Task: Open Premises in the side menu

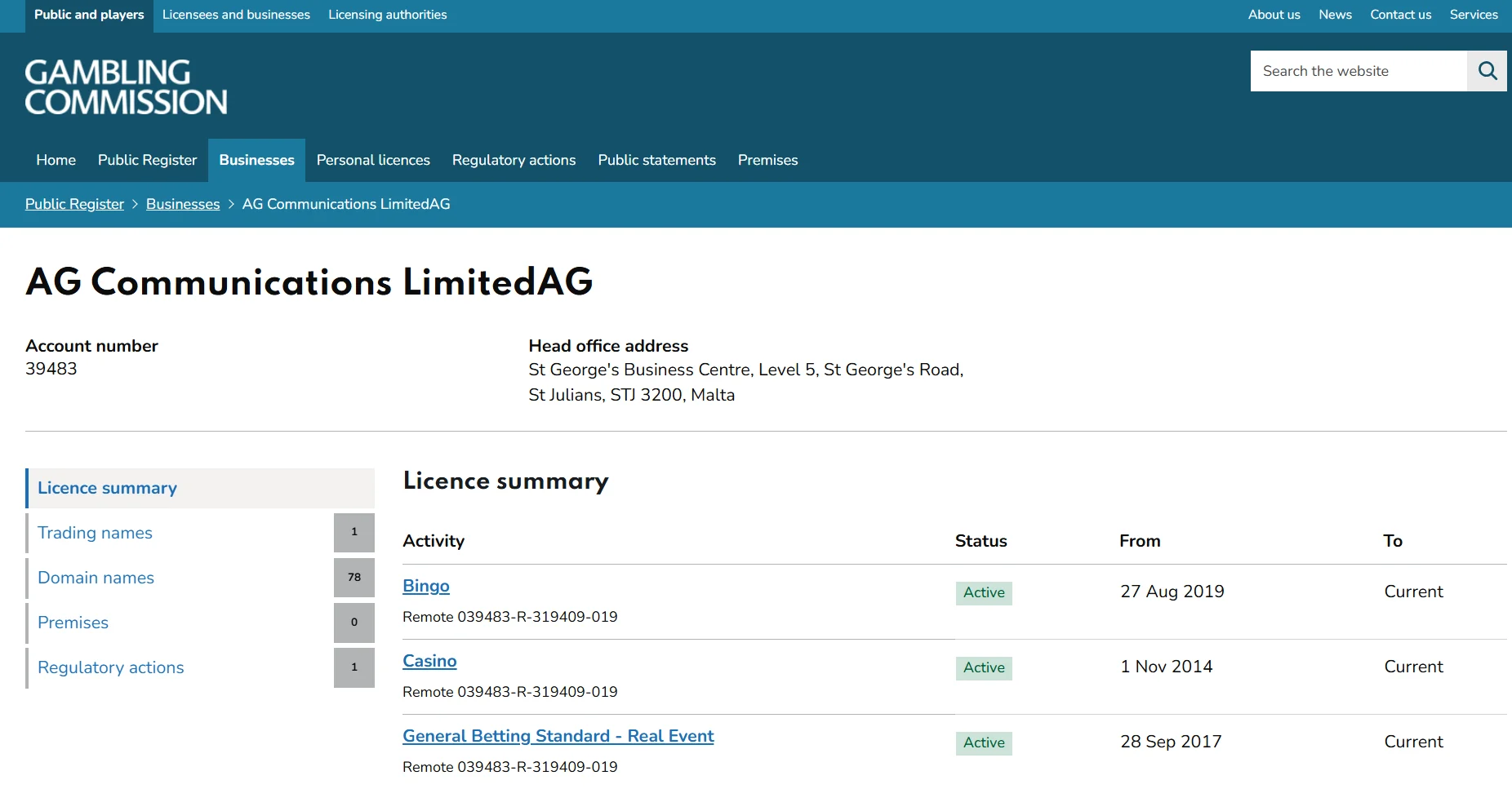Action: pos(200,623)
